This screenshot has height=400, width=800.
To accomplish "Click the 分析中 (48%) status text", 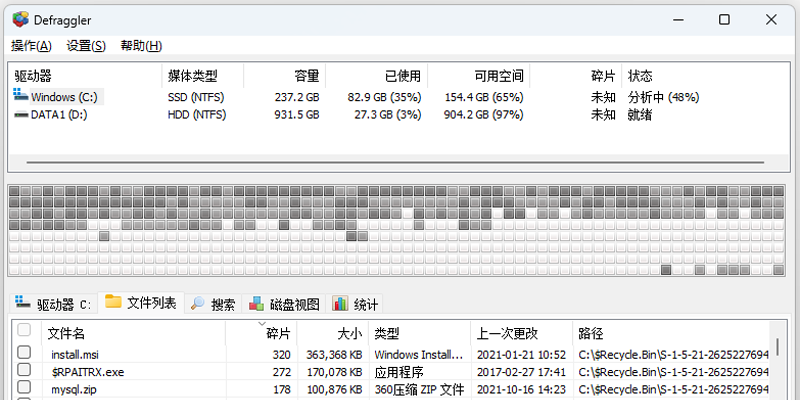I will 663,97.
